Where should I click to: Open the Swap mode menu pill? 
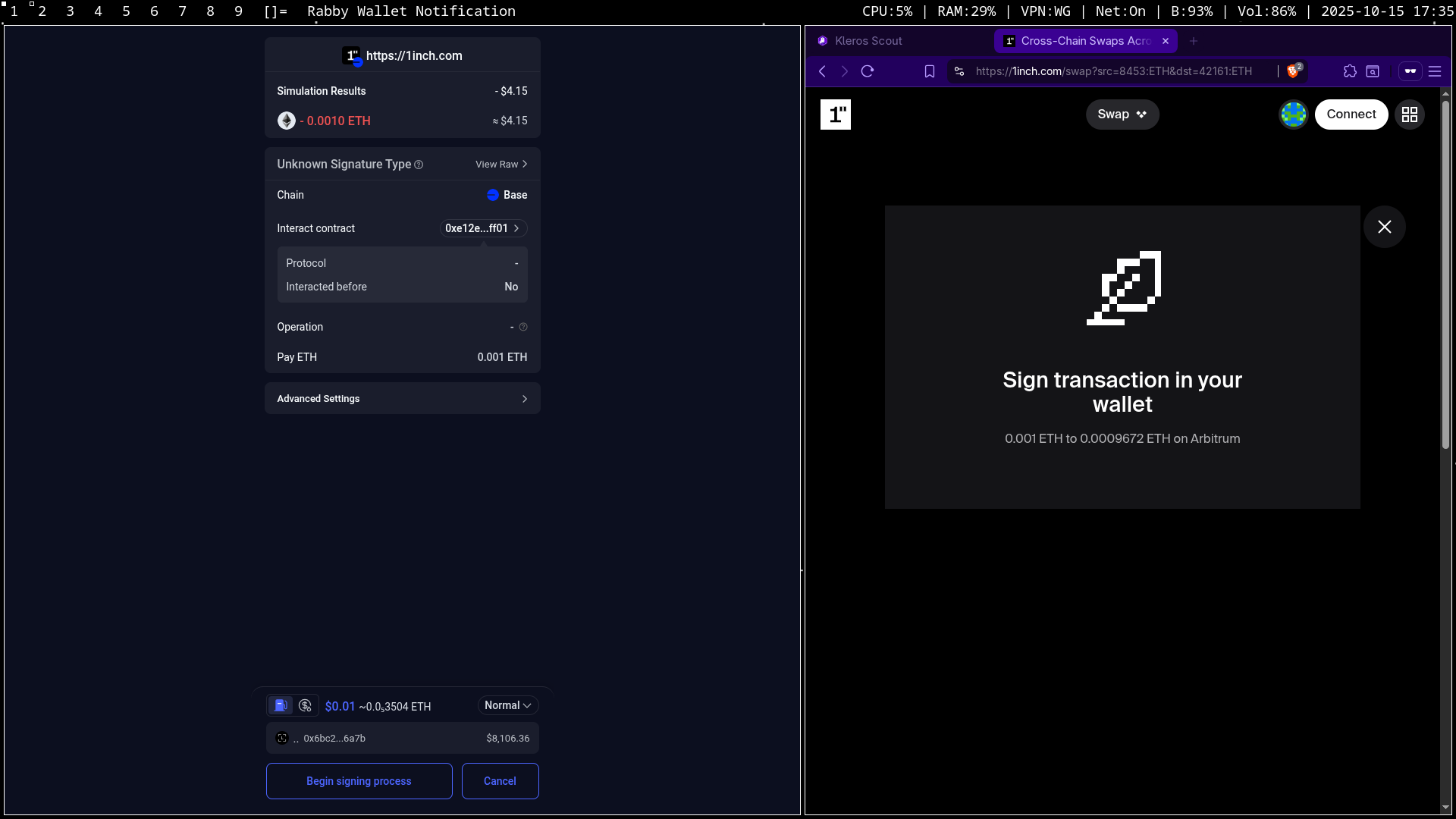click(x=1122, y=115)
